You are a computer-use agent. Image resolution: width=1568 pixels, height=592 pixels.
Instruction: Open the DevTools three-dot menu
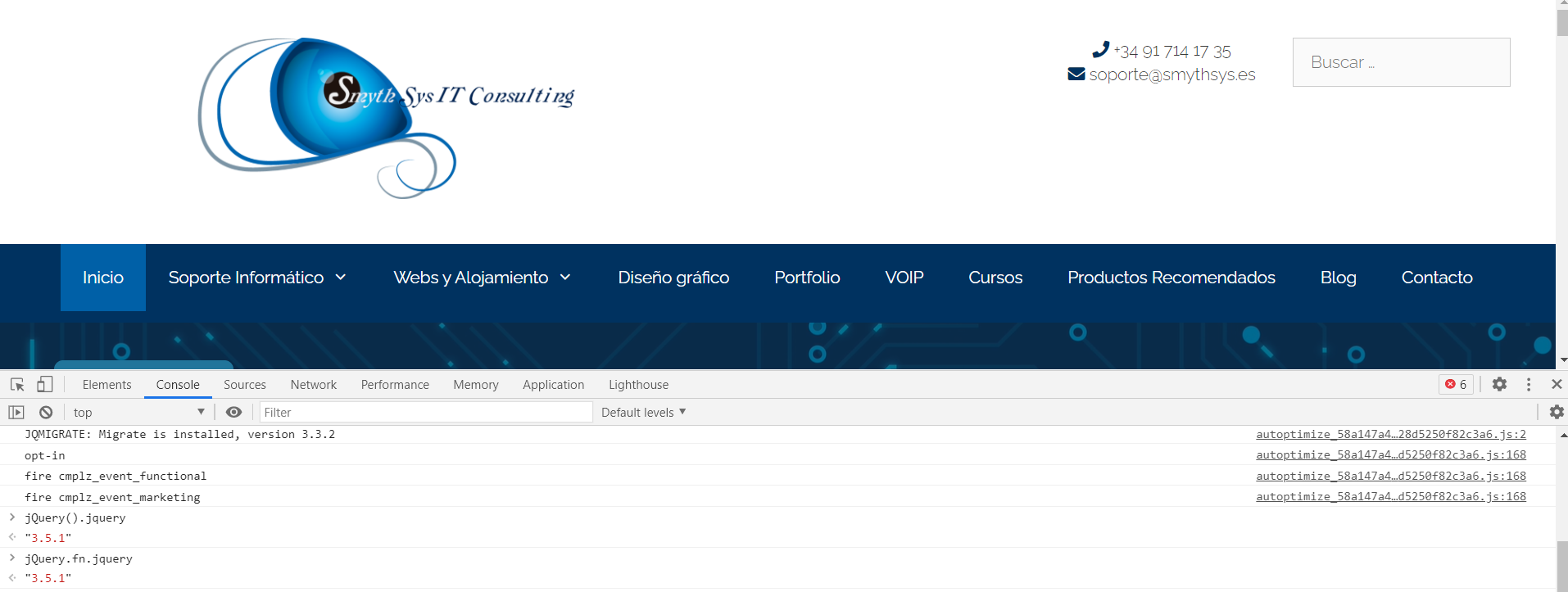(1529, 384)
